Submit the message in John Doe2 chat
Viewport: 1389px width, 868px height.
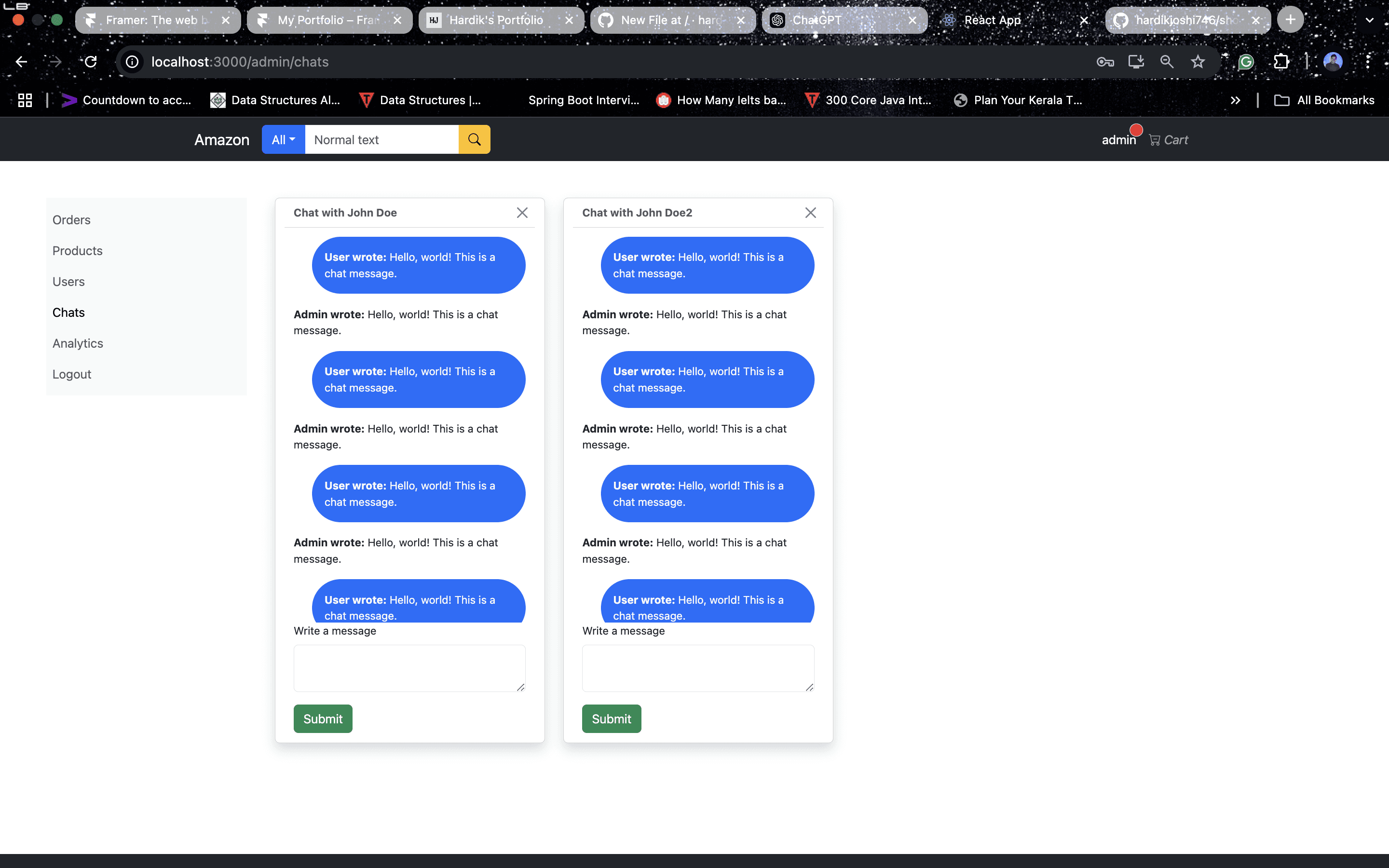pos(611,719)
